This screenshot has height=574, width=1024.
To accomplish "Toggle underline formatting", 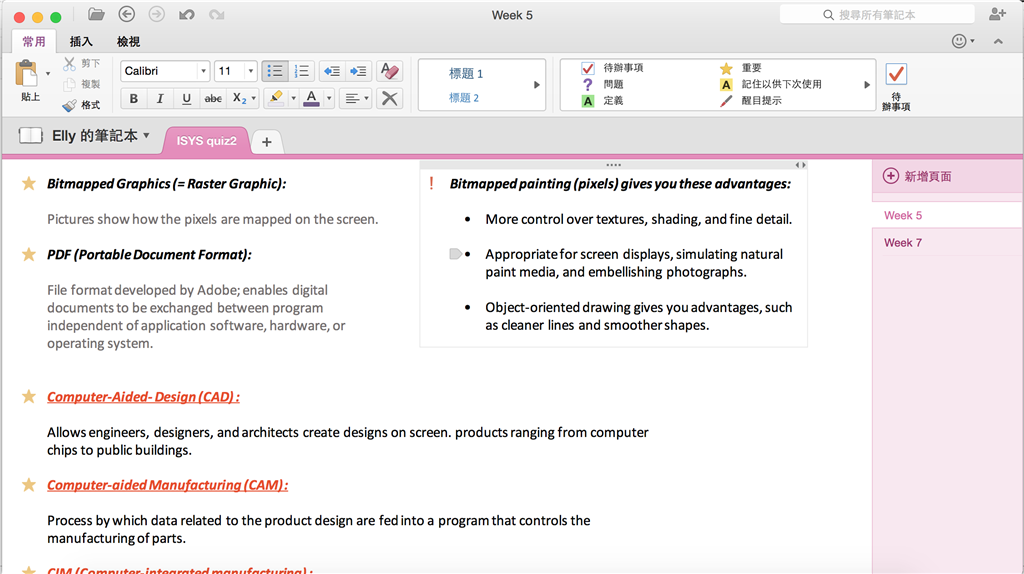I will [186, 99].
